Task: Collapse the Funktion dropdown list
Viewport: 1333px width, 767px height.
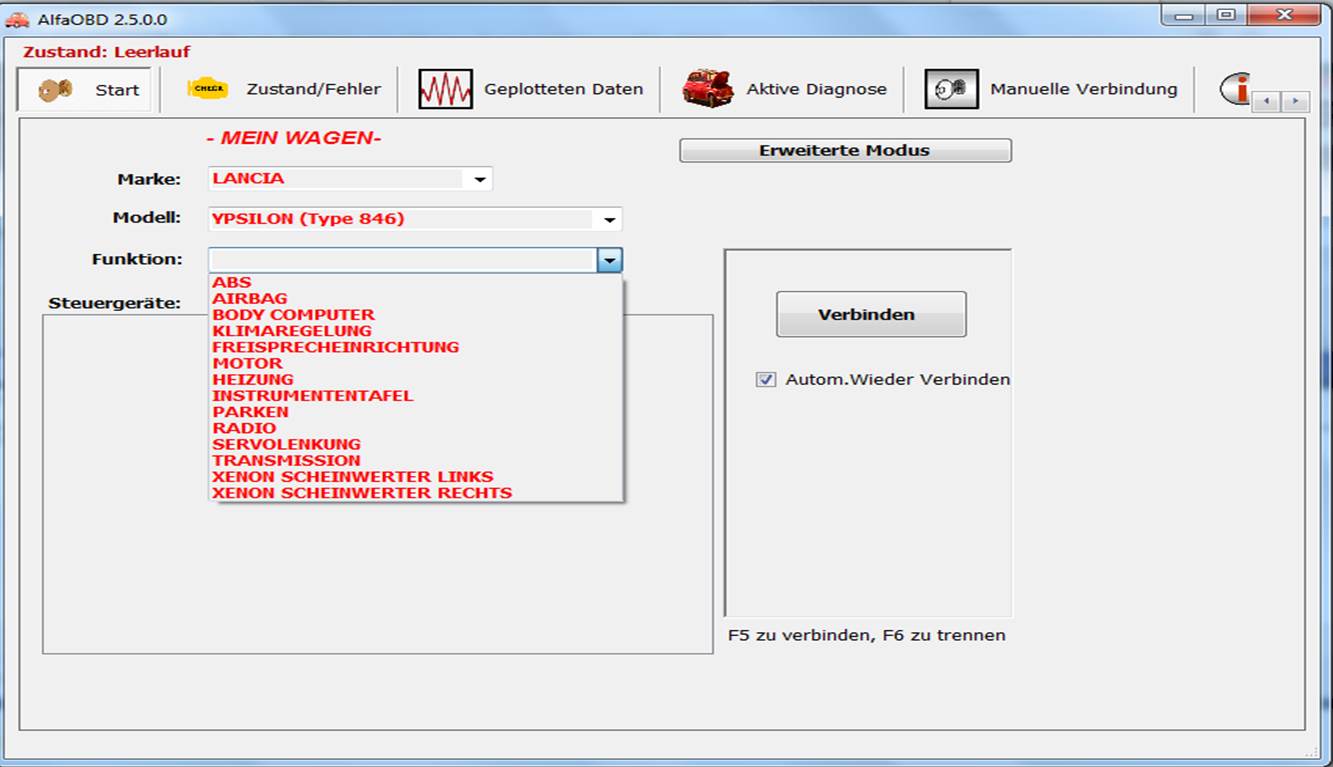Action: 609,261
